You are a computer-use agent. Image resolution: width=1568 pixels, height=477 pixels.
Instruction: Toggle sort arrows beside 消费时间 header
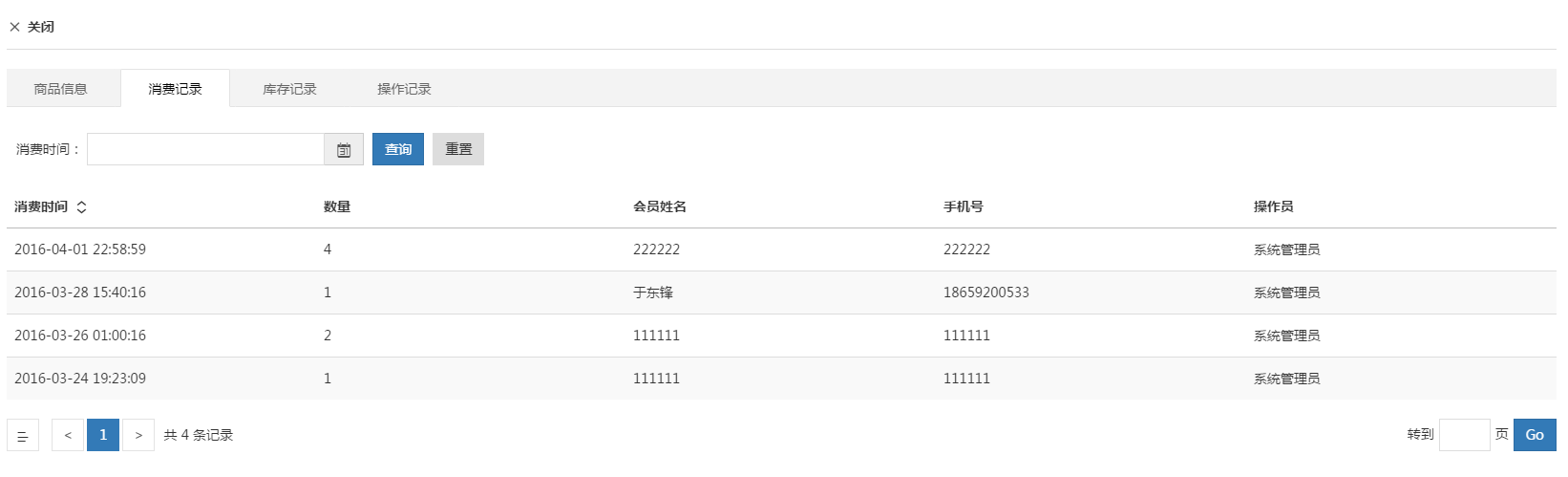tap(81, 207)
